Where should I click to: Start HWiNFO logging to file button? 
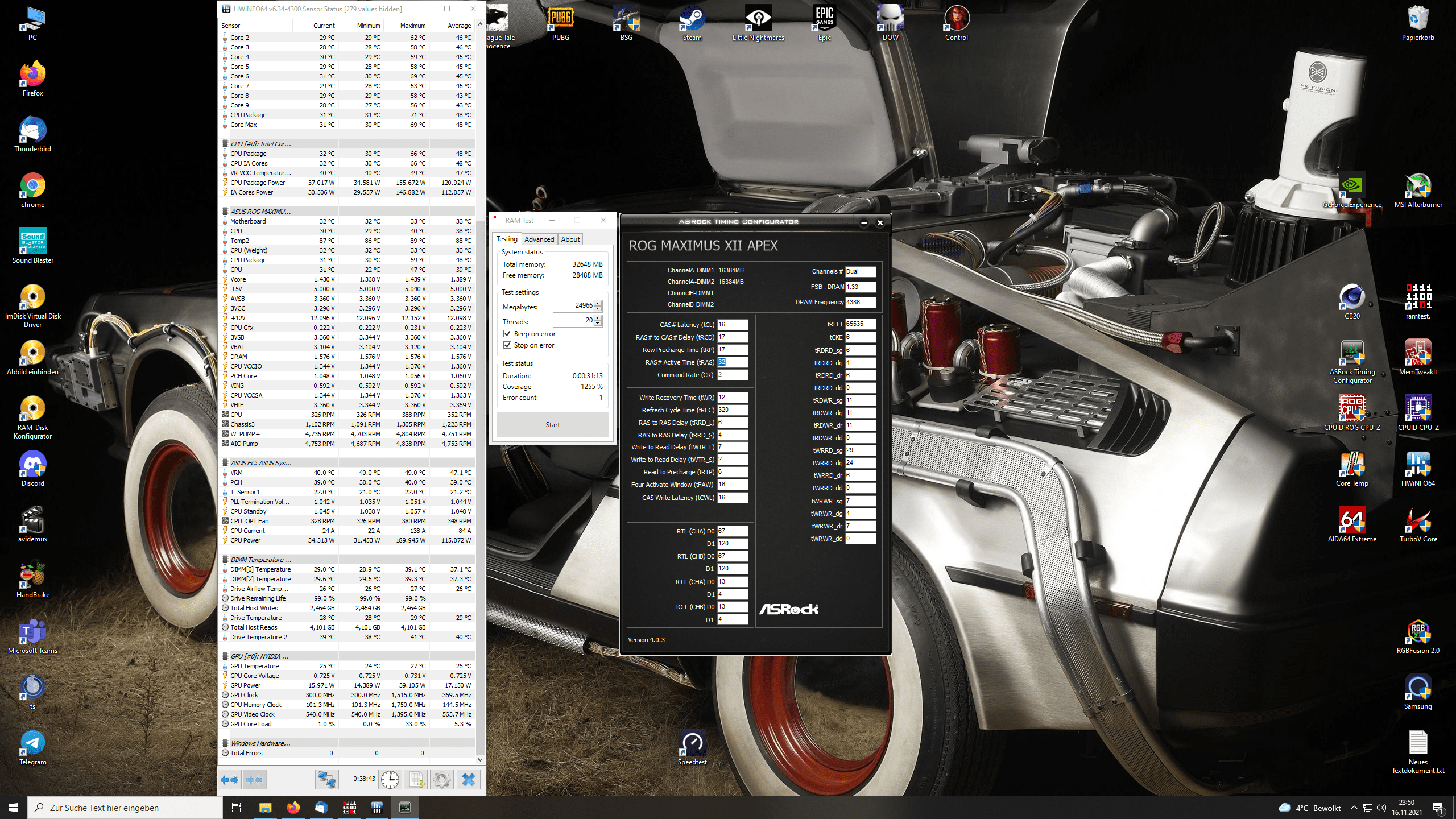pyautogui.click(x=416, y=779)
